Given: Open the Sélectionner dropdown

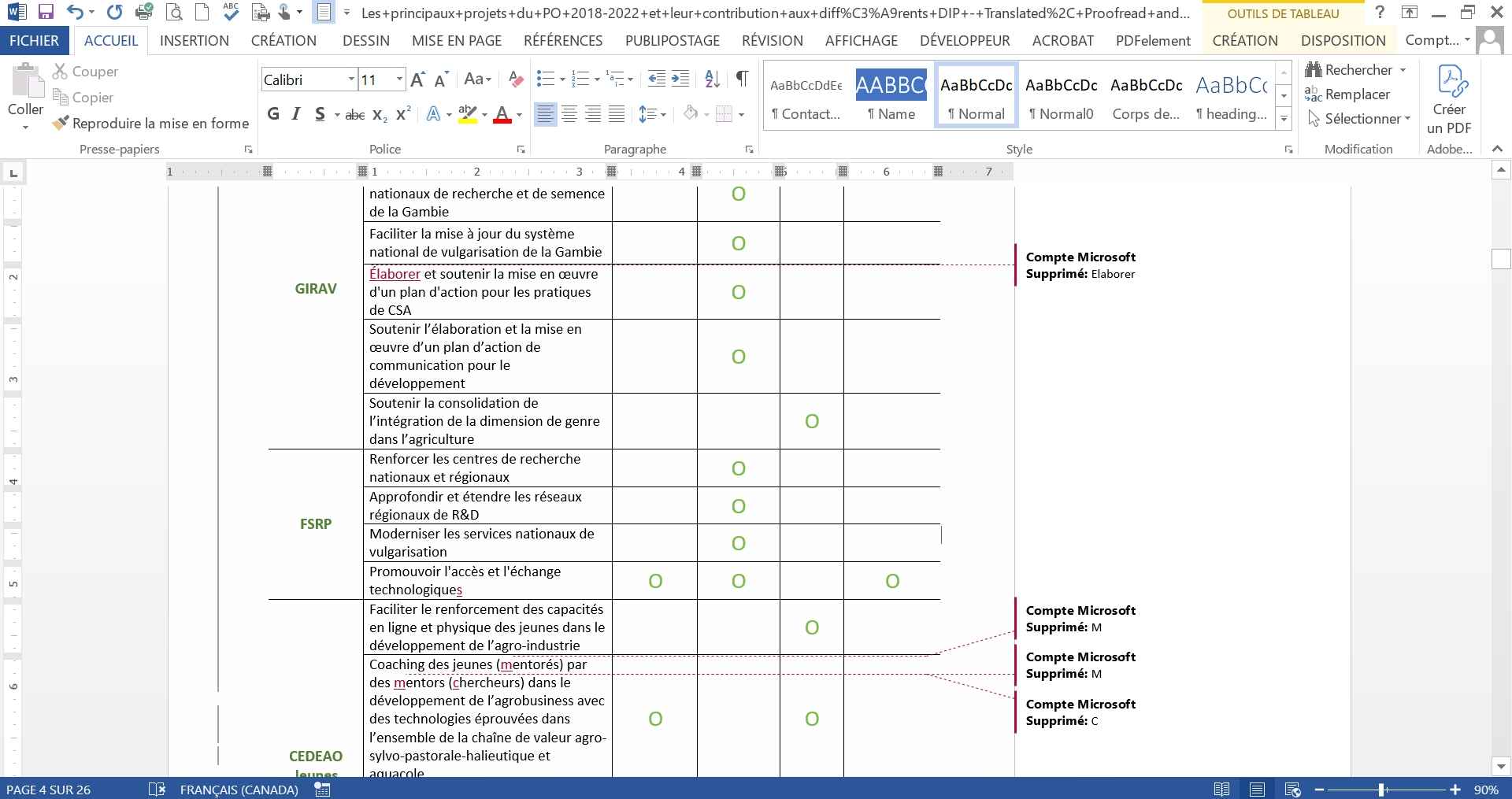Looking at the screenshot, I should [1358, 119].
